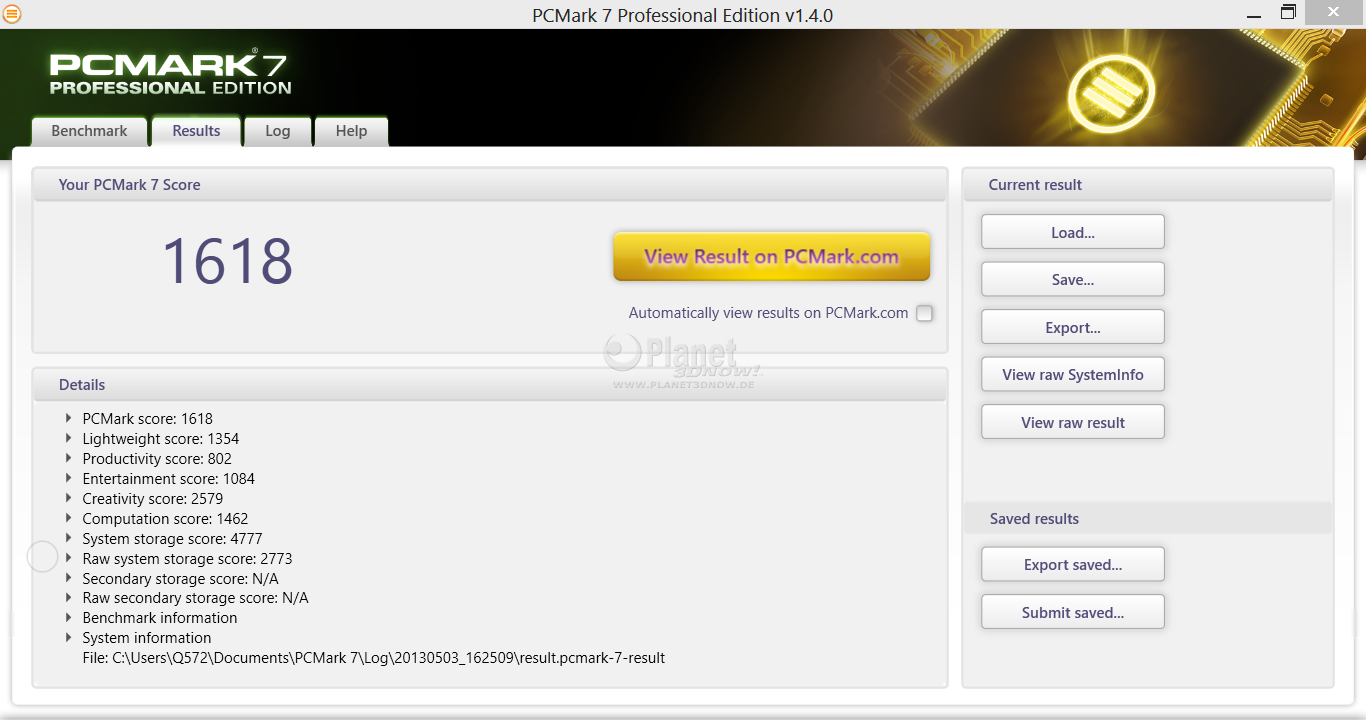Click the 'Current result' panel header
The image size is (1366, 720).
click(x=1148, y=185)
